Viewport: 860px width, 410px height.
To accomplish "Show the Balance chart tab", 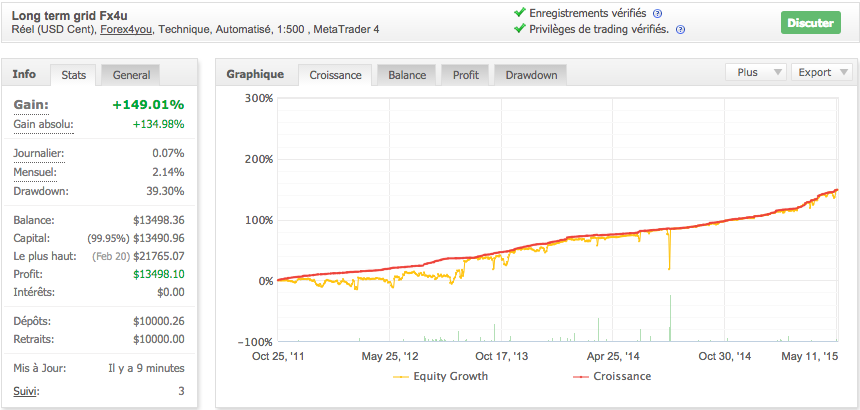I will click(x=407, y=75).
